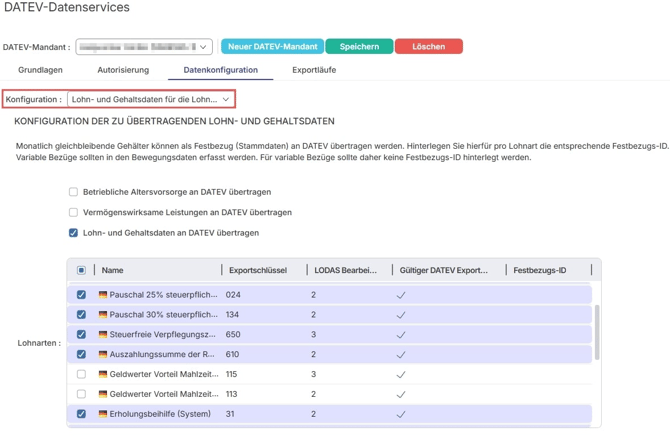Click the Exportschlüssel value 113
The height and width of the screenshot is (436, 670).
(231, 394)
